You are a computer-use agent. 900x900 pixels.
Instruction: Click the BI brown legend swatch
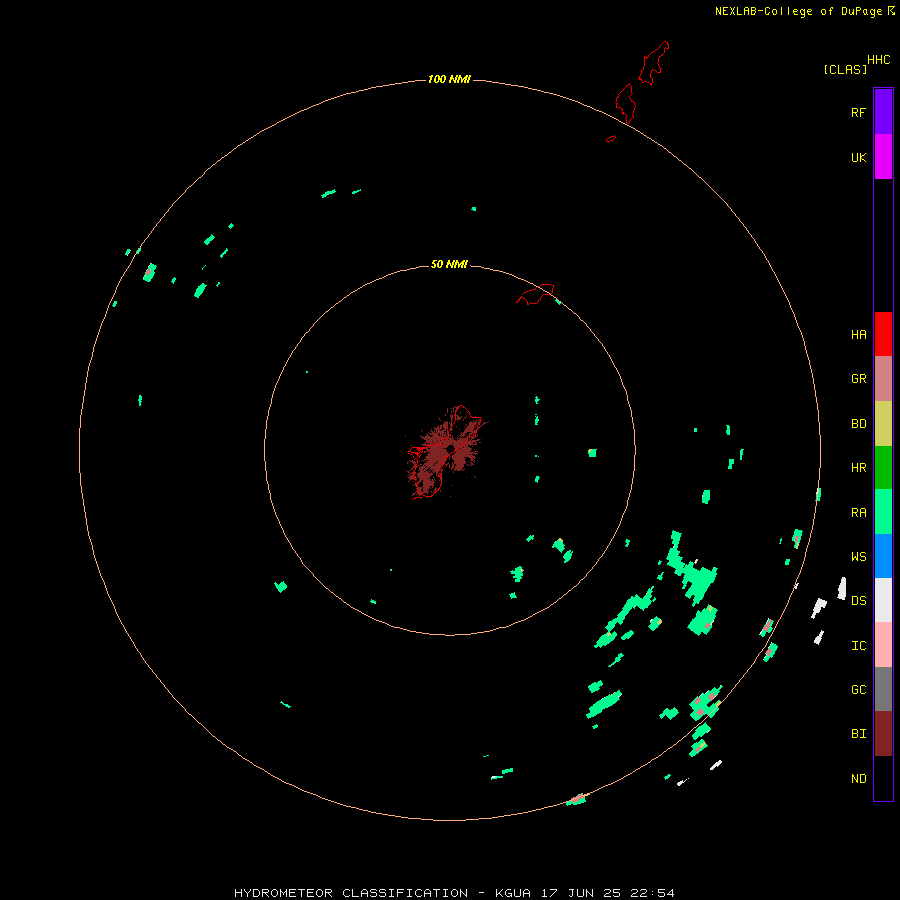(883, 734)
